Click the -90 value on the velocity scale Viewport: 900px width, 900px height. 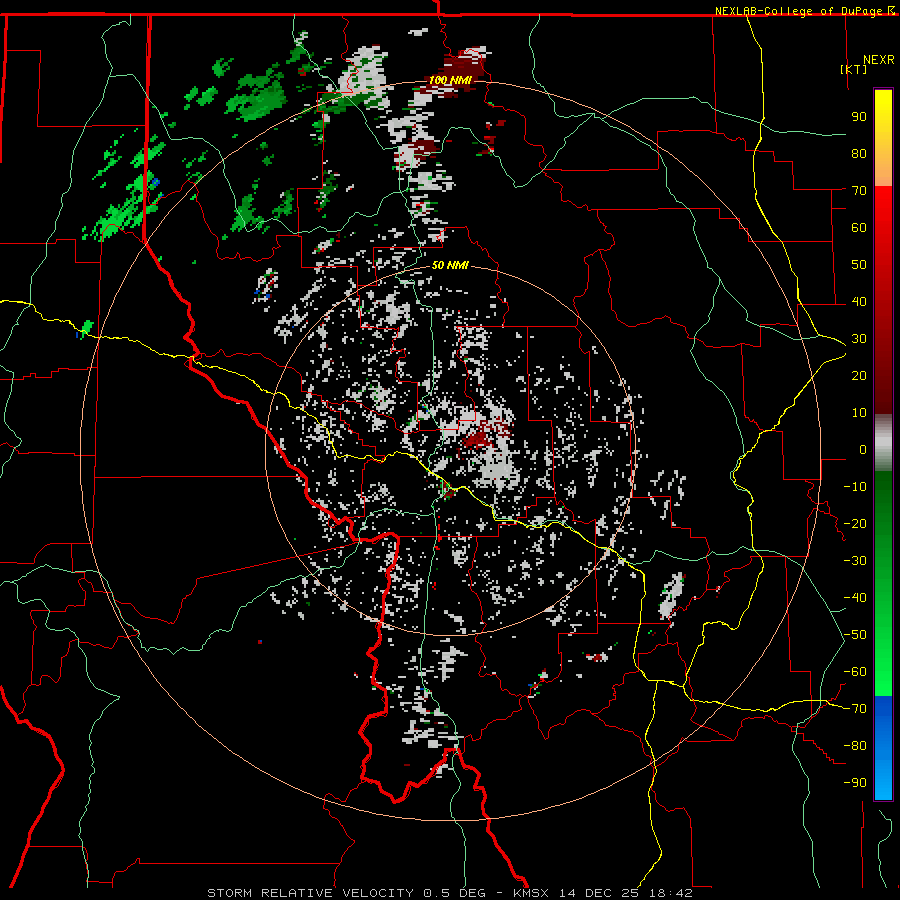coord(855,783)
